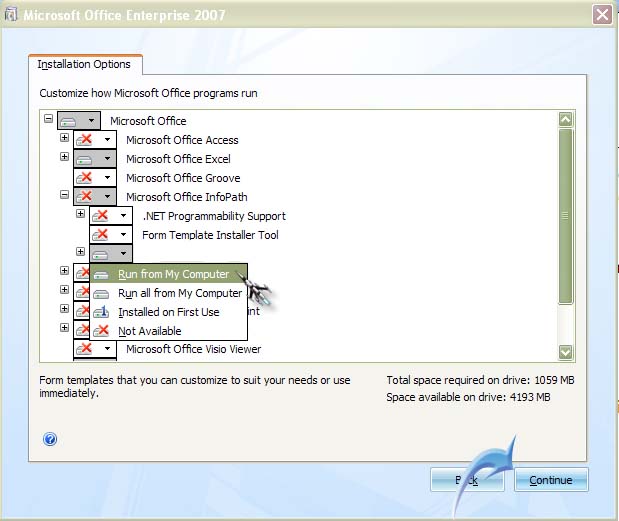Screen dimensions: 619x521
Task: Click the Continue button
Action: click(551, 480)
